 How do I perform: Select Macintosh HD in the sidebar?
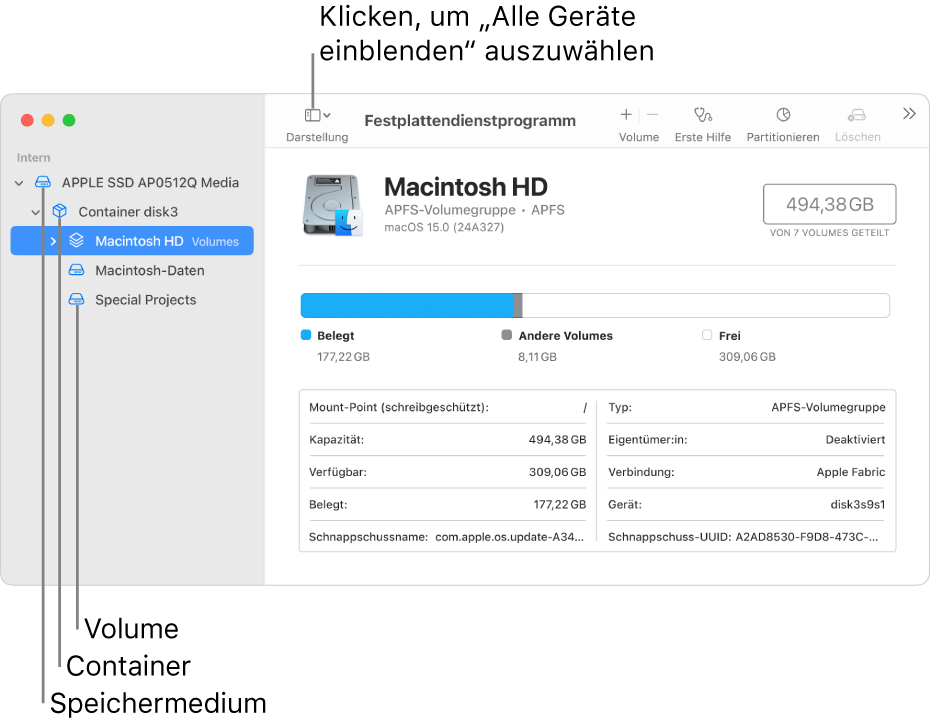[132, 241]
